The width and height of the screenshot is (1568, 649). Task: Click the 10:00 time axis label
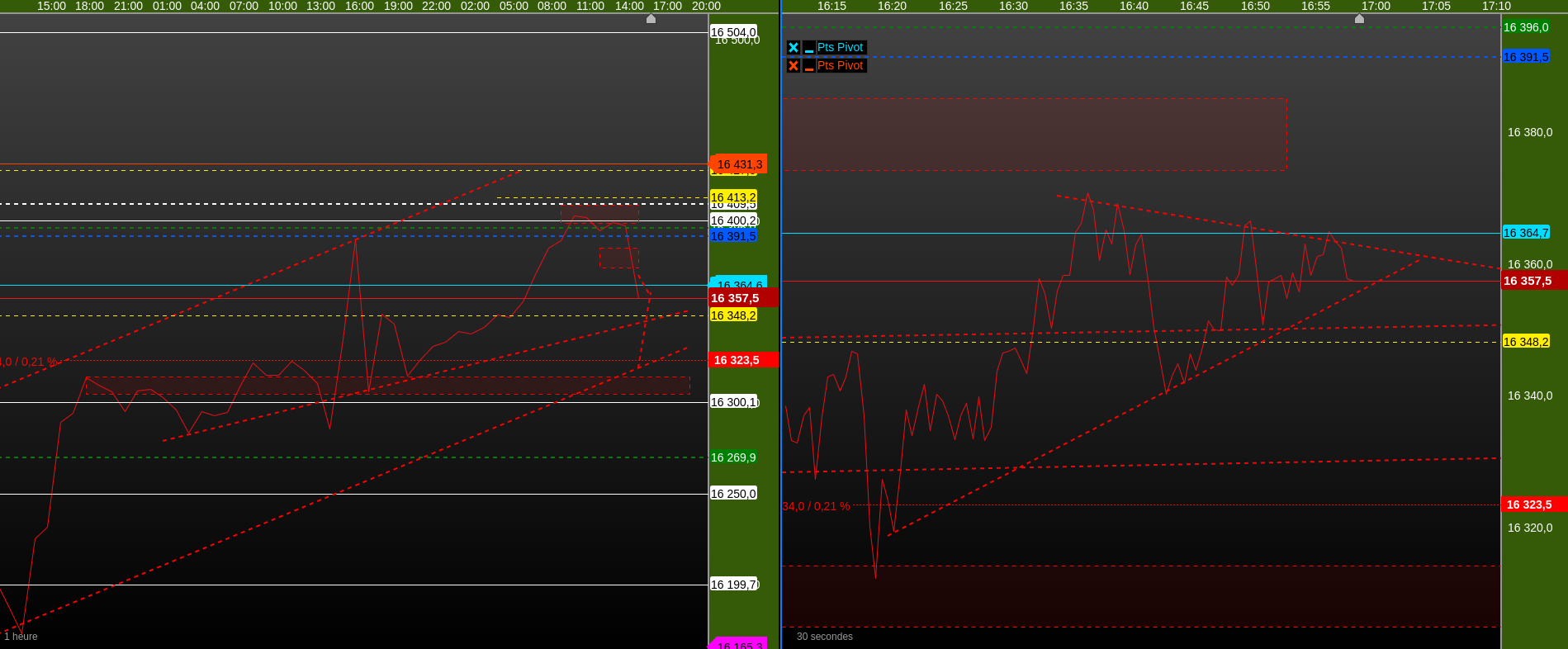[x=282, y=6]
